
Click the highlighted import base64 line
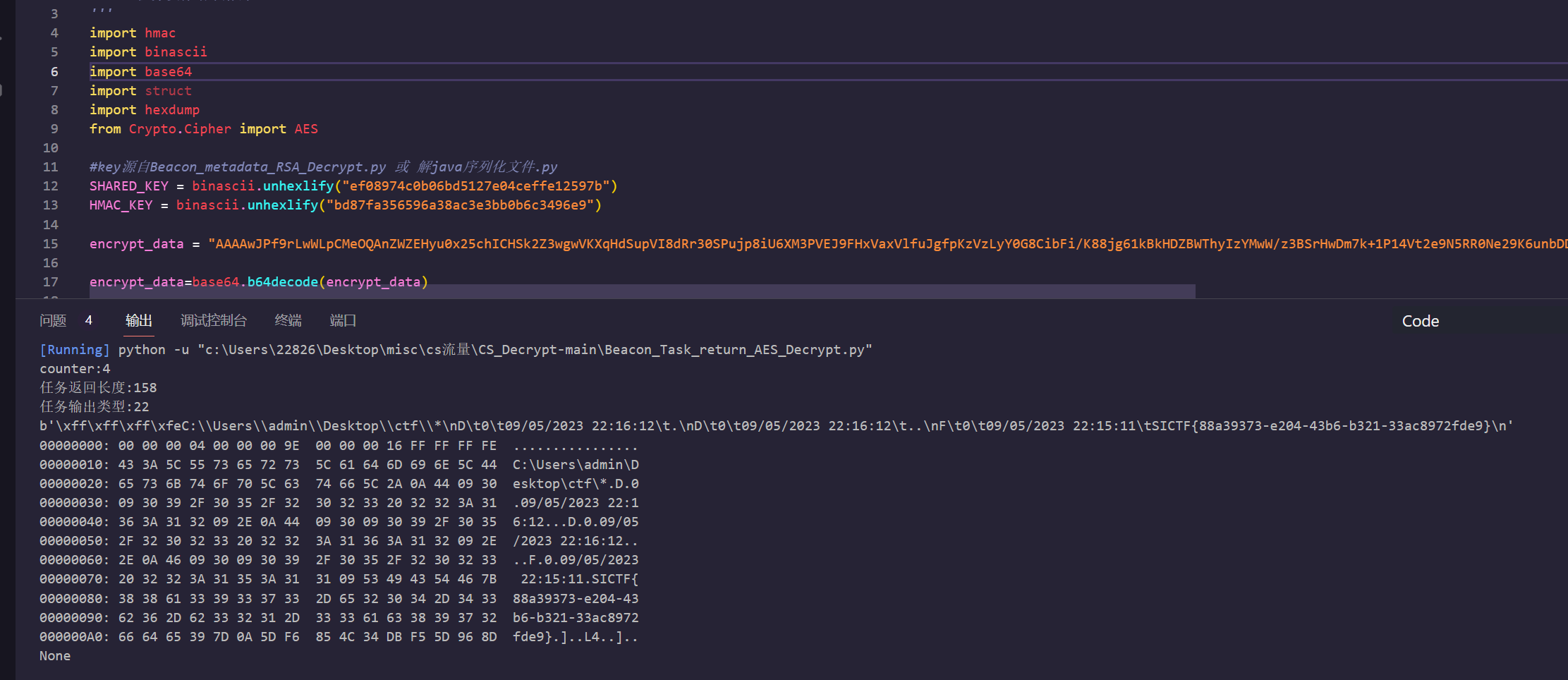141,71
